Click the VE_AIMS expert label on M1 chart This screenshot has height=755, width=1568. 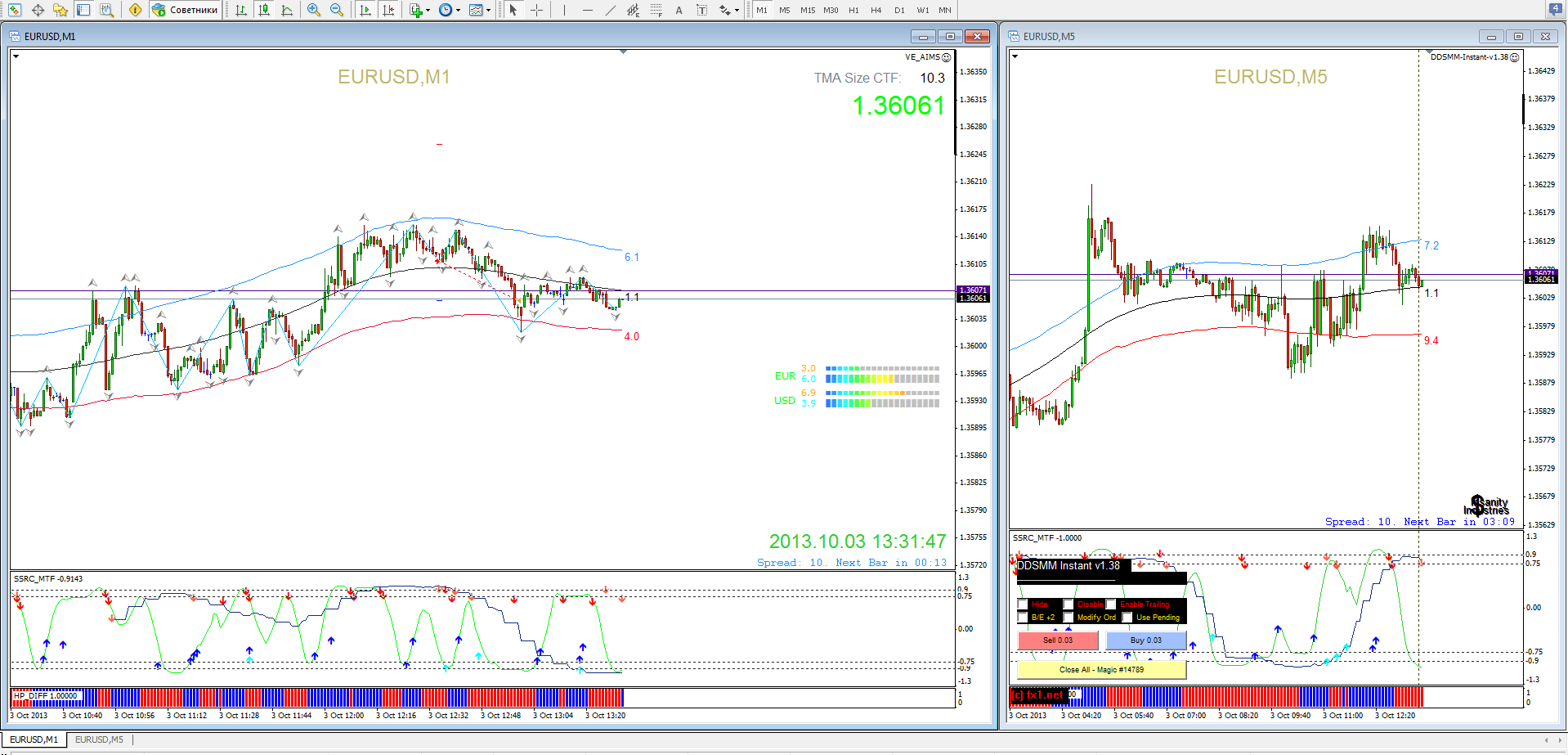coord(927,57)
